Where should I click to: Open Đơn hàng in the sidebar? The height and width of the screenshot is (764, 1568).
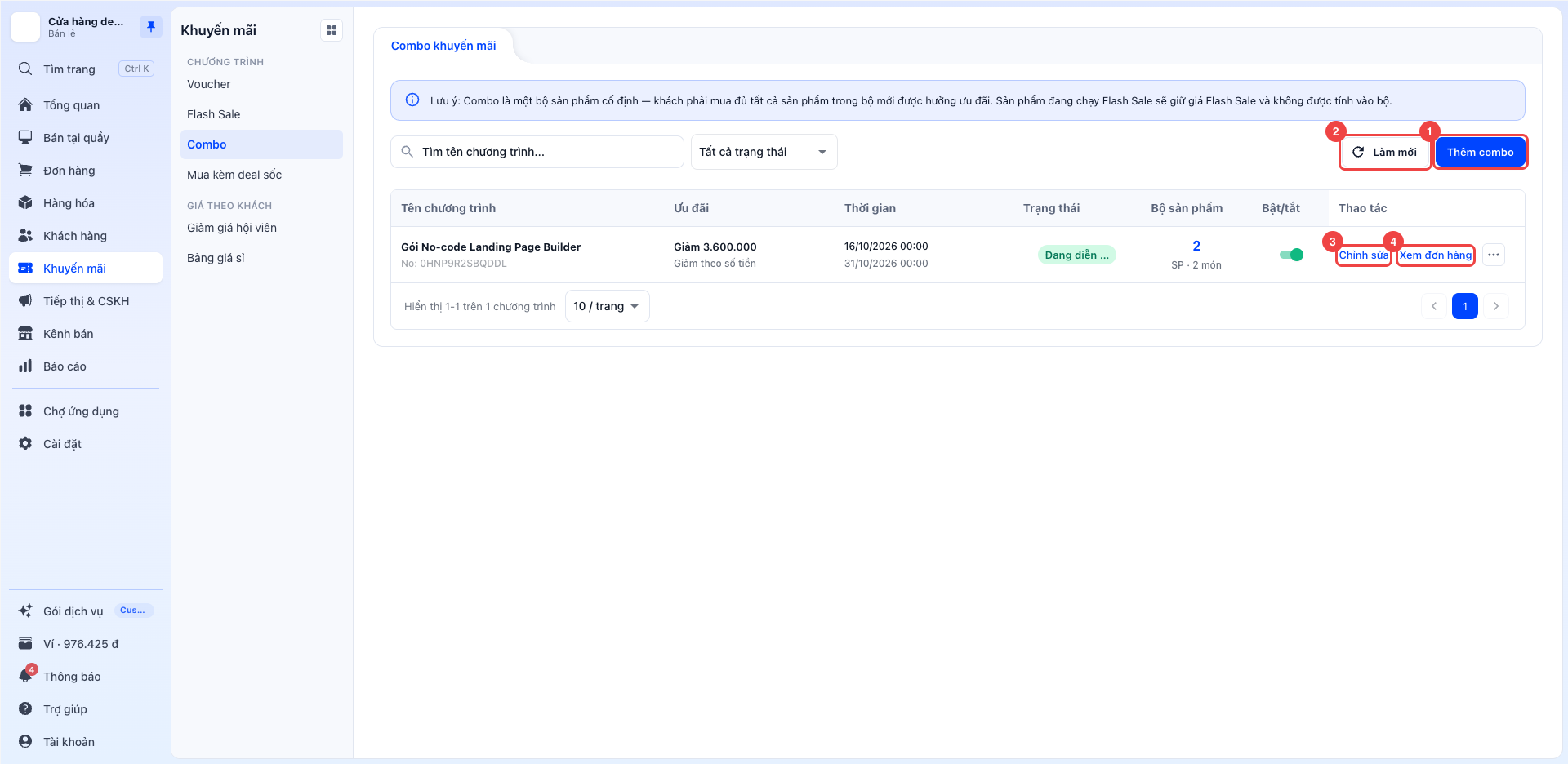pos(86,171)
